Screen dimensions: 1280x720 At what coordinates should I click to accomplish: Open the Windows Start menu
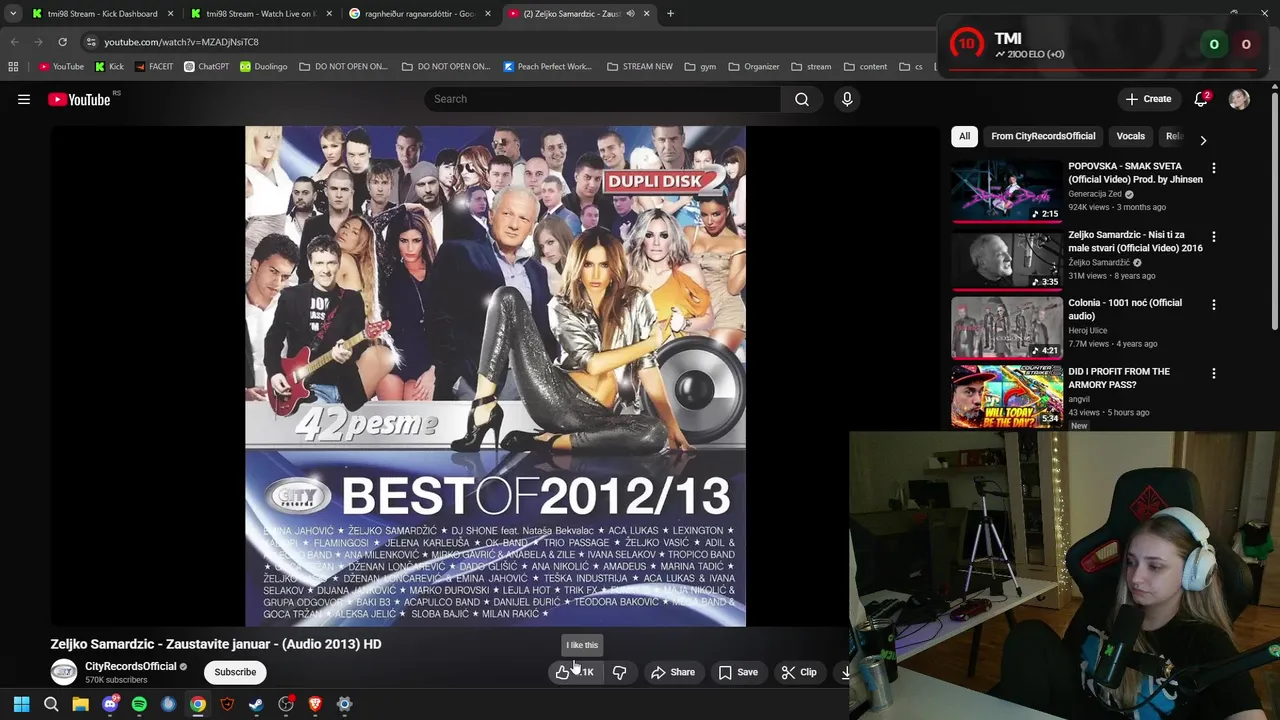pos(21,704)
